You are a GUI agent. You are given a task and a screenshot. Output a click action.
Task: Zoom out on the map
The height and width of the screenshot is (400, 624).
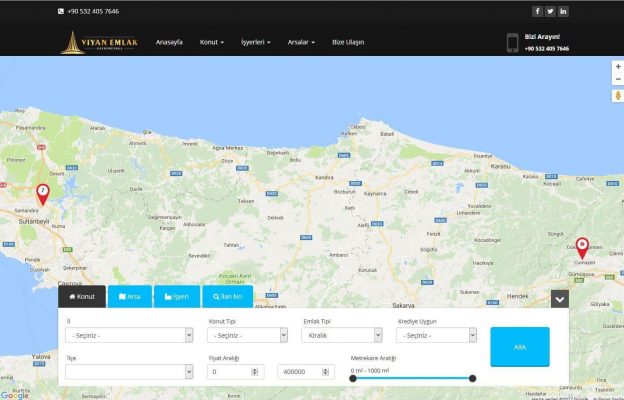617,79
